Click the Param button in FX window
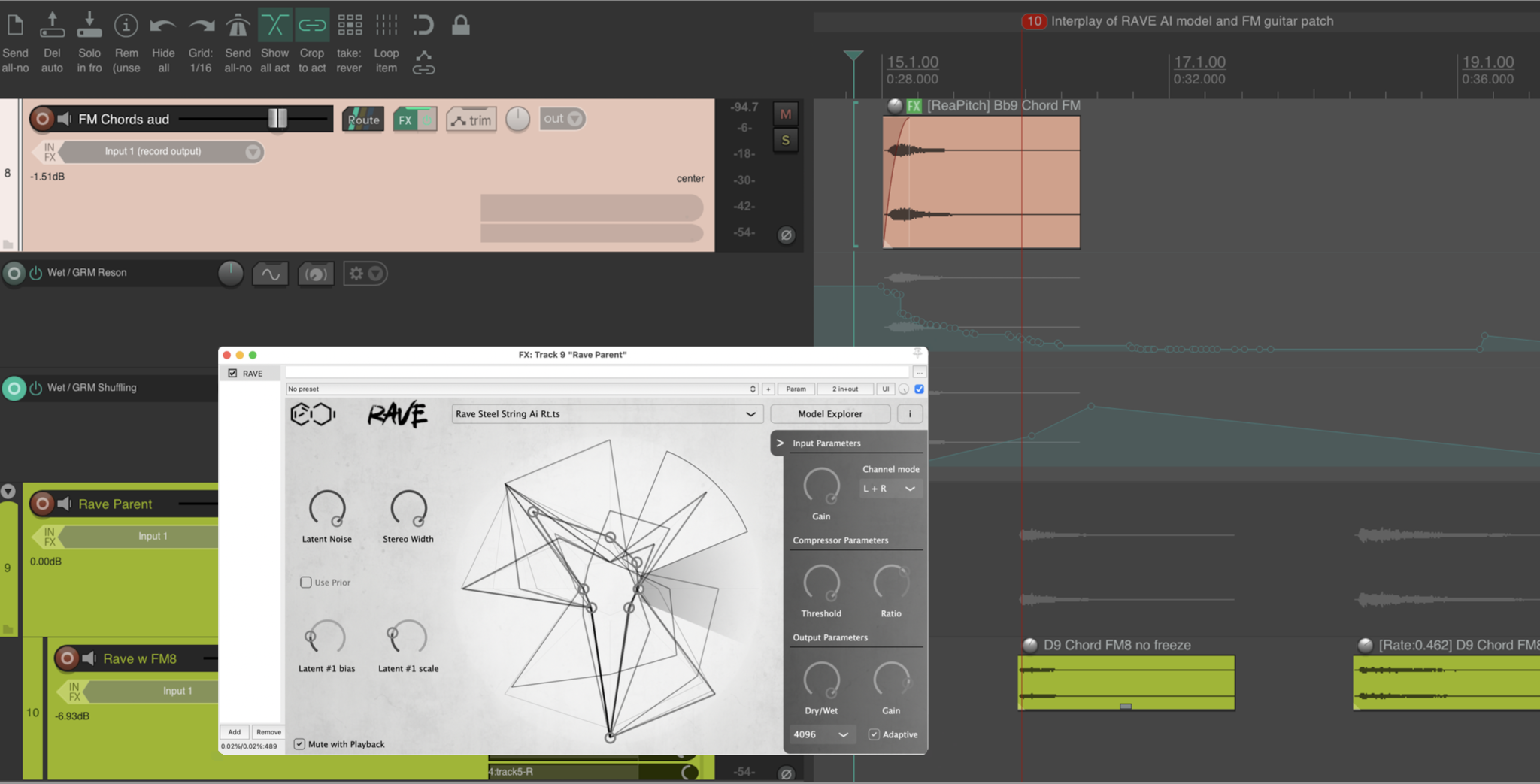Screen dimensions: 1540x784 [x=796, y=389]
